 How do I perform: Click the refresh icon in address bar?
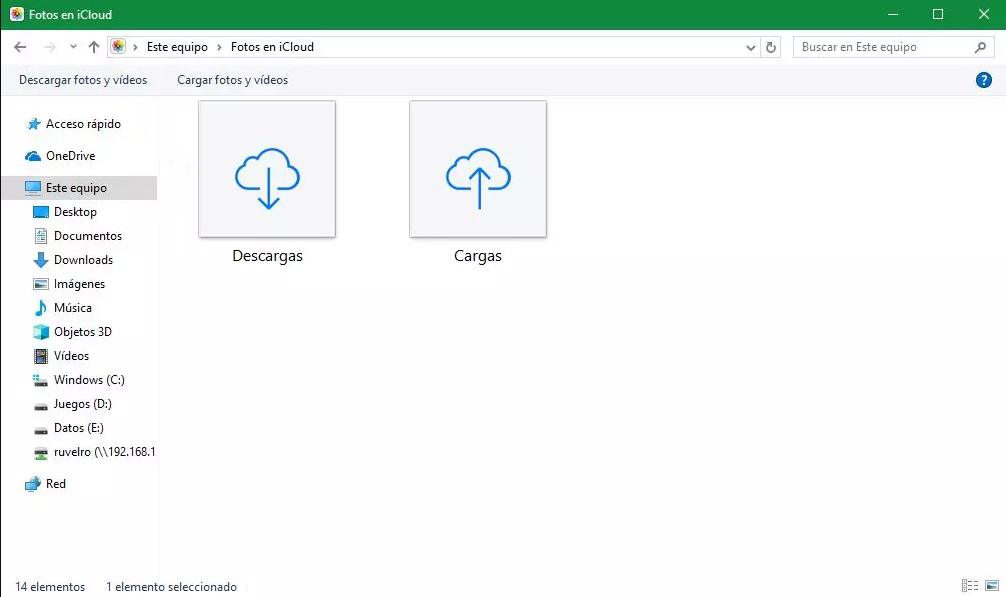point(771,47)
